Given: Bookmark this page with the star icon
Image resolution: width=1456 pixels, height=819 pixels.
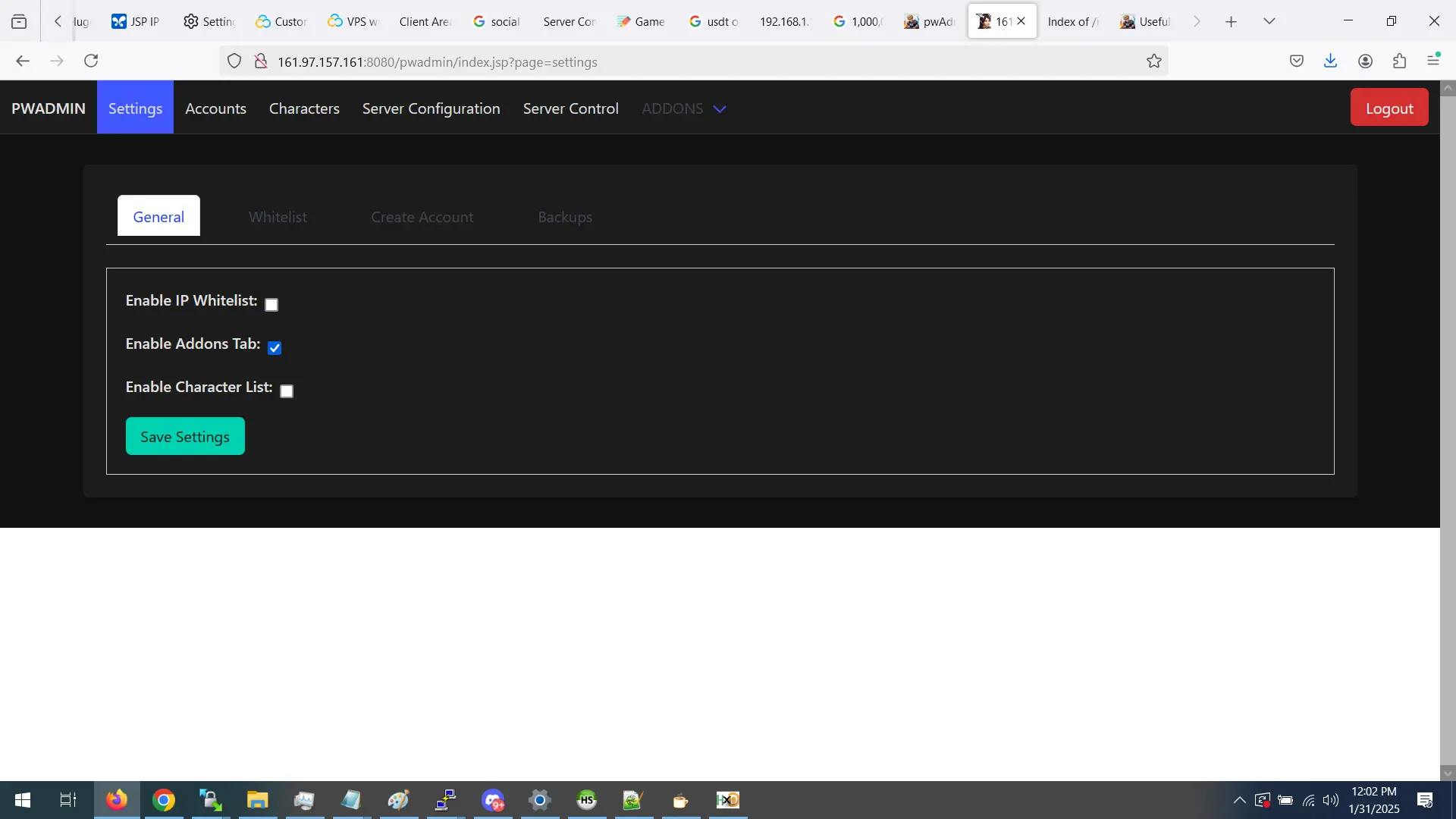Looking at the screenshot, I should point(1154,61).
